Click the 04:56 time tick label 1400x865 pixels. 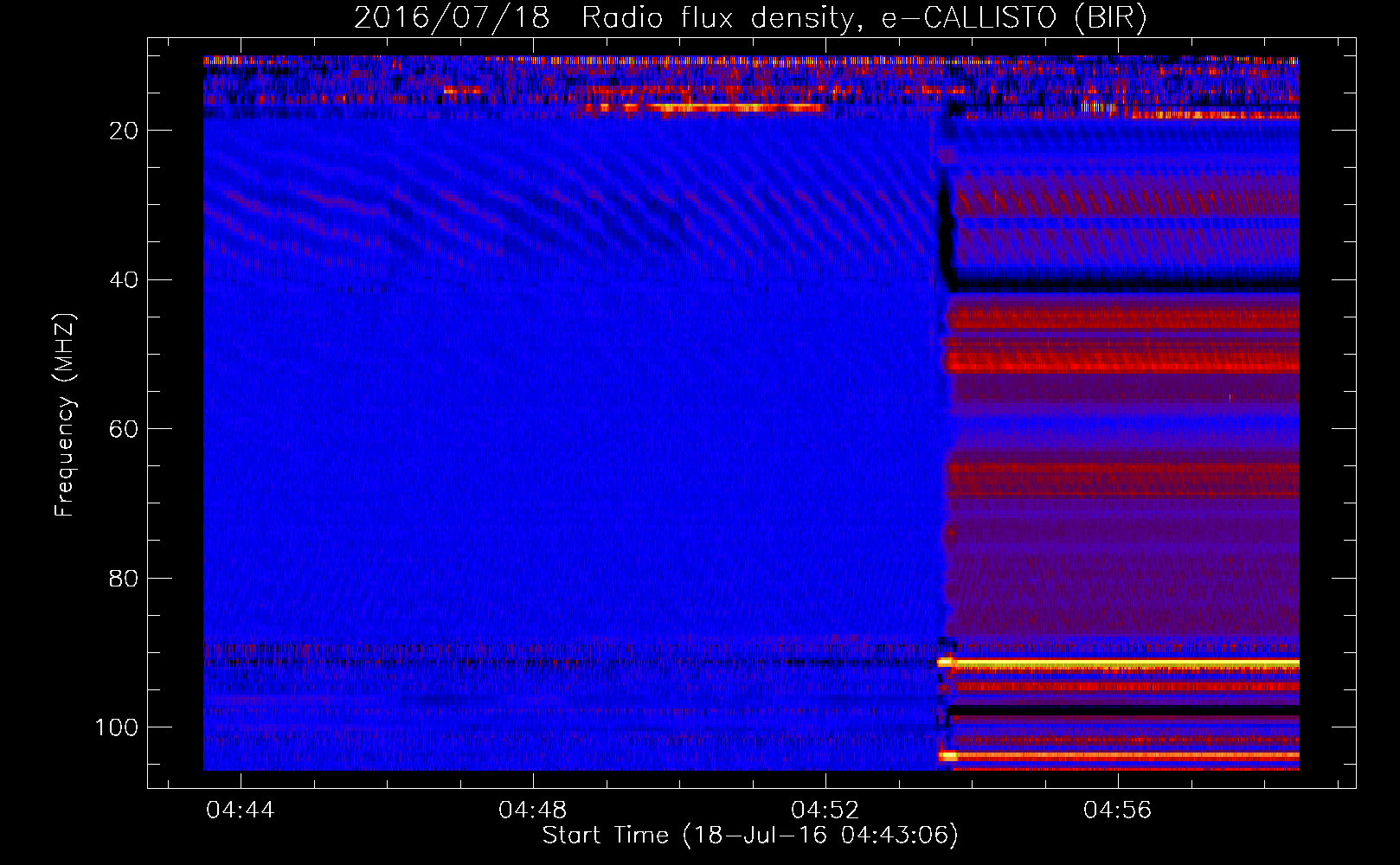click(1118, 811)
